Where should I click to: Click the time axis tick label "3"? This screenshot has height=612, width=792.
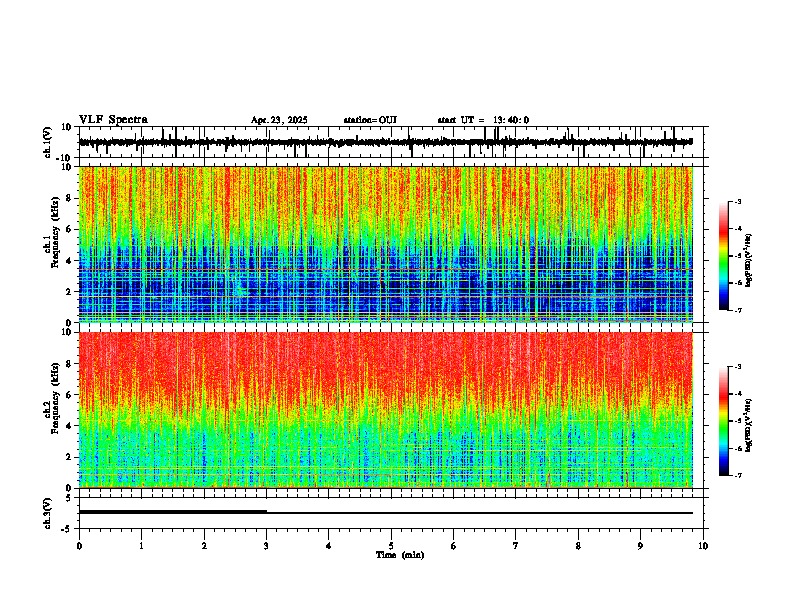tap(266, 546)
